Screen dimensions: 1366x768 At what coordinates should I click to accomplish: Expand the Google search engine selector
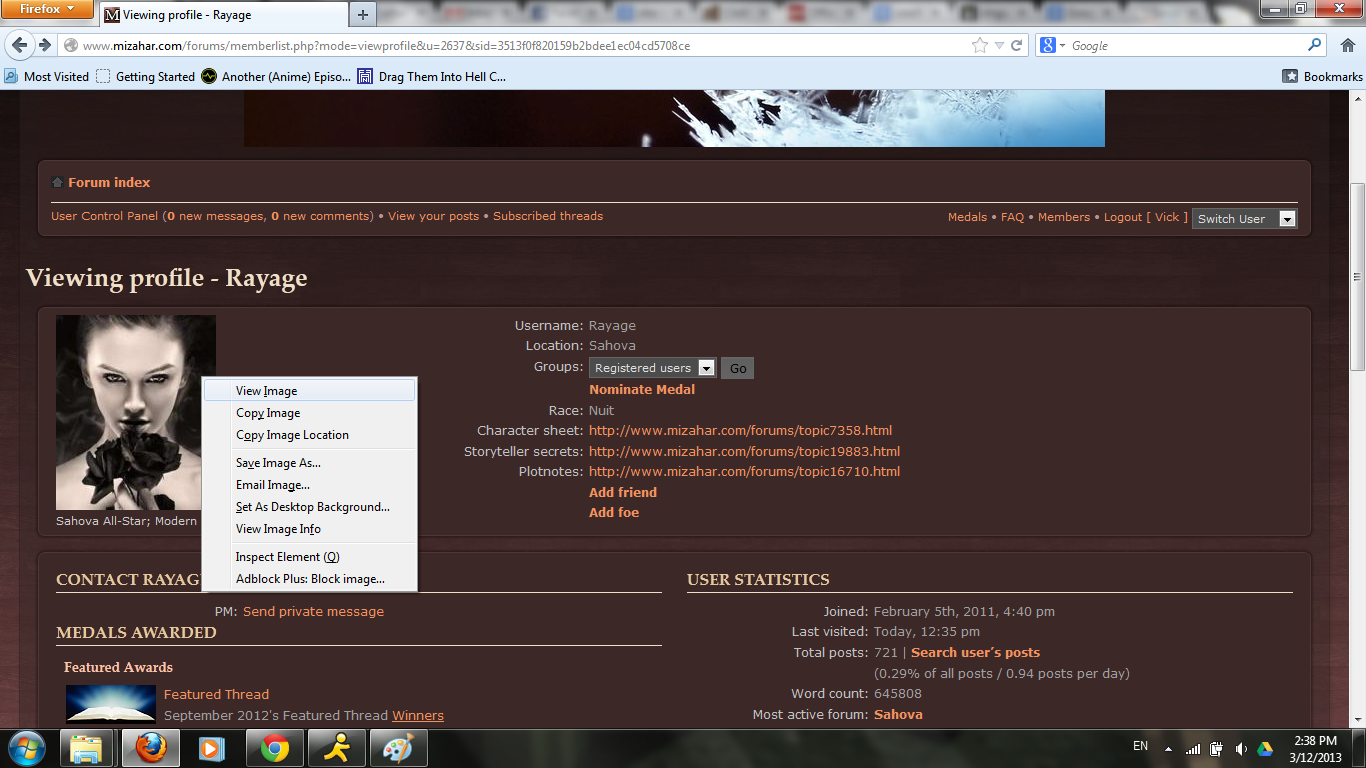point(1054,45)
